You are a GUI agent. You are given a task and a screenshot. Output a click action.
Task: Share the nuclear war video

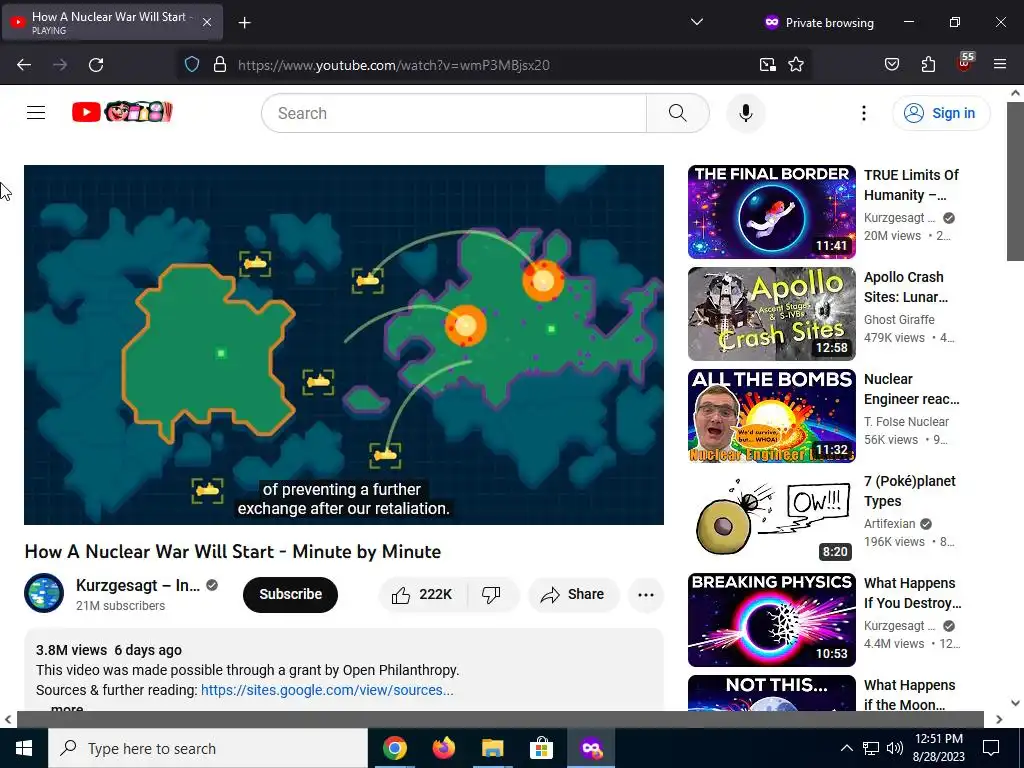click(573, 594)
